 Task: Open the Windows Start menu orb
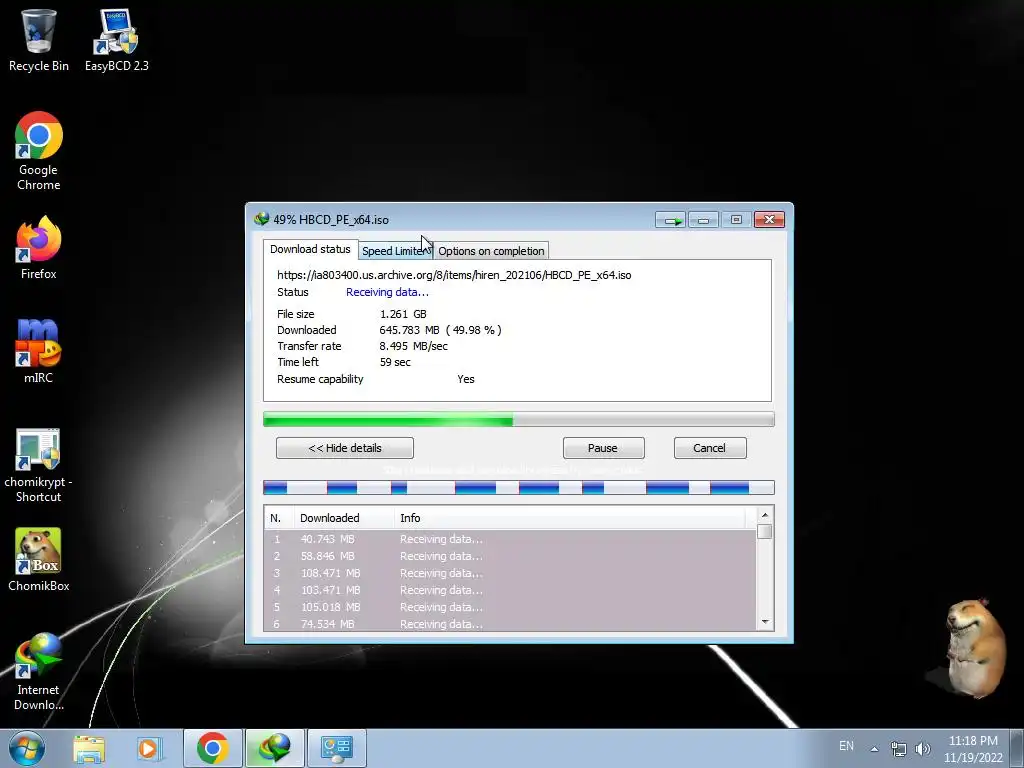click(27, 748)
